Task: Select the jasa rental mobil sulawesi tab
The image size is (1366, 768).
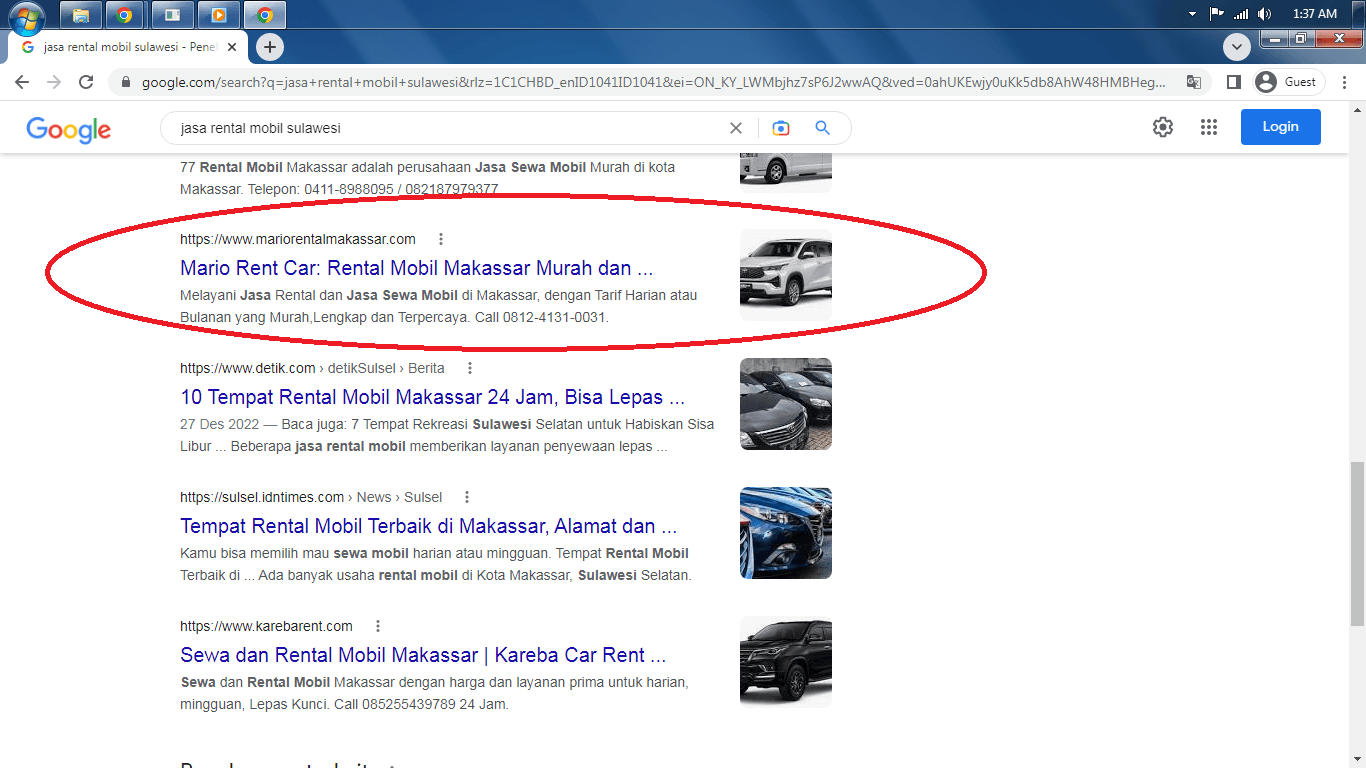Action: 125,47
